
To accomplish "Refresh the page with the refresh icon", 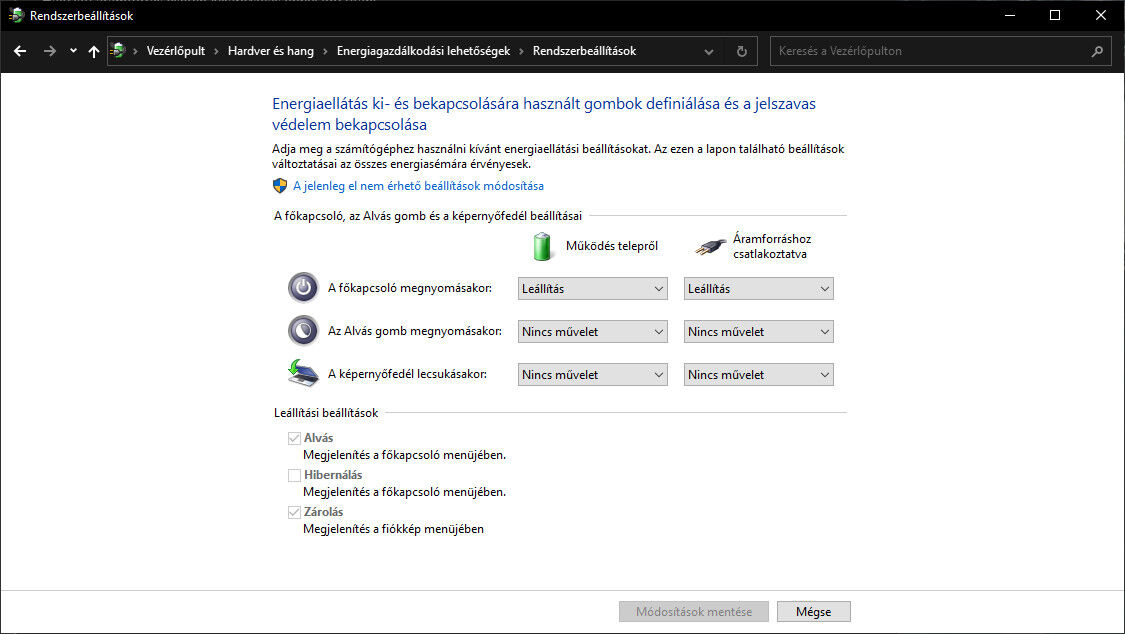I will click(742, 52).
